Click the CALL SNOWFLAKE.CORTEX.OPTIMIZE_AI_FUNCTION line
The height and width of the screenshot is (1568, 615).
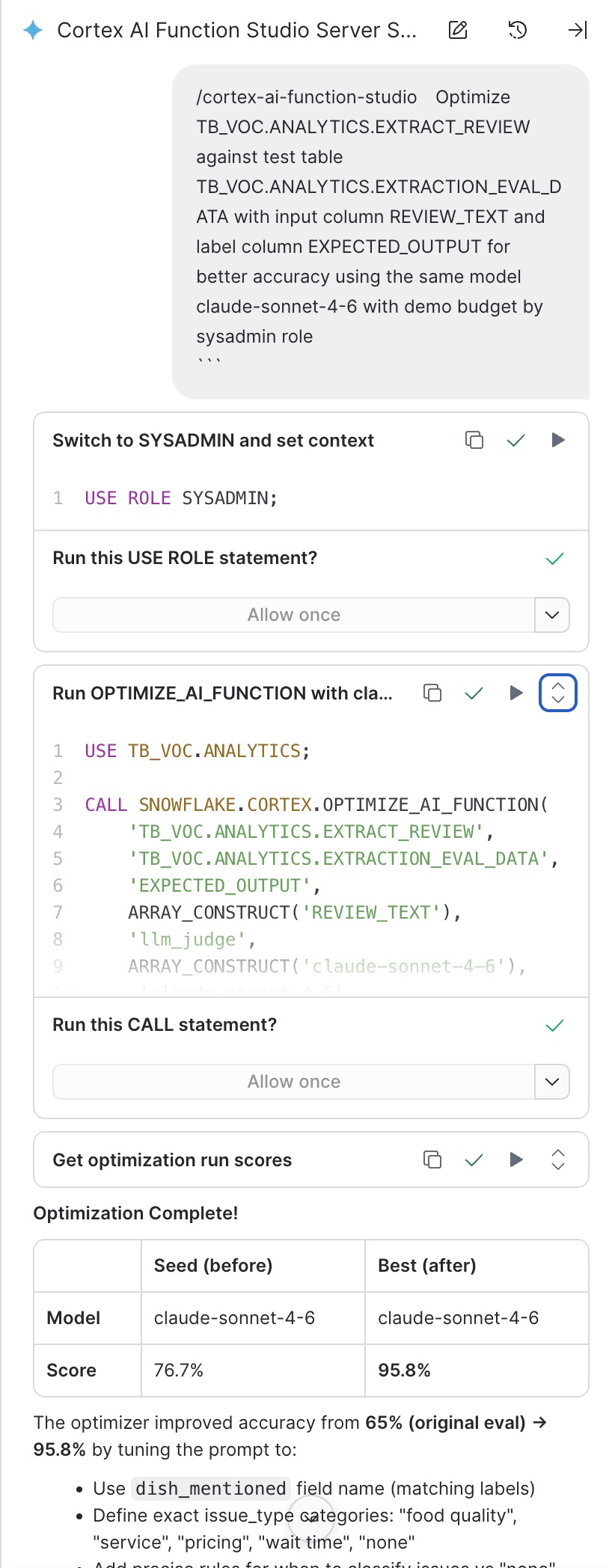pyautogui.click(x=316, y=805)
